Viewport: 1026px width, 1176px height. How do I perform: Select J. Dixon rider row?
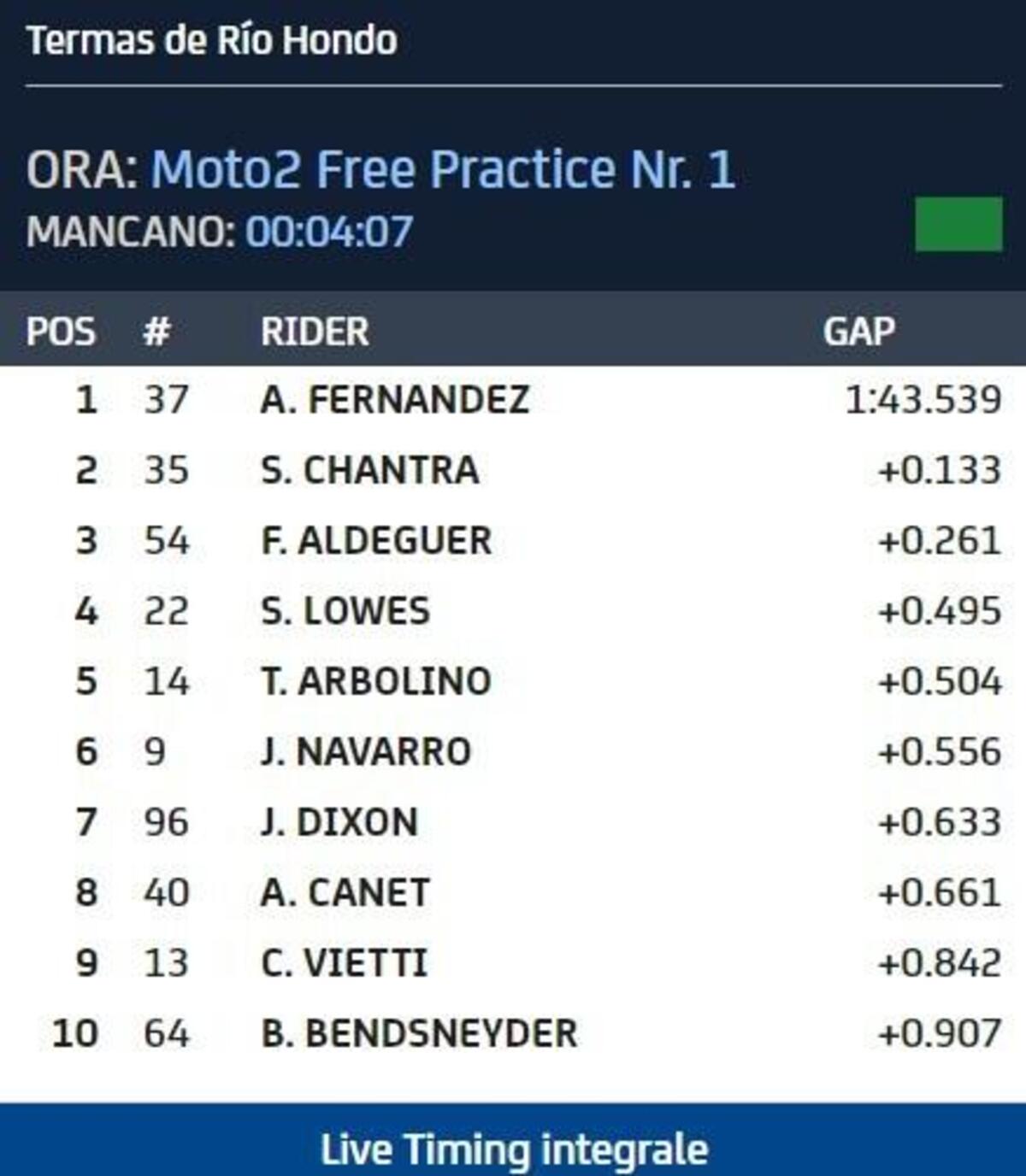339,822
